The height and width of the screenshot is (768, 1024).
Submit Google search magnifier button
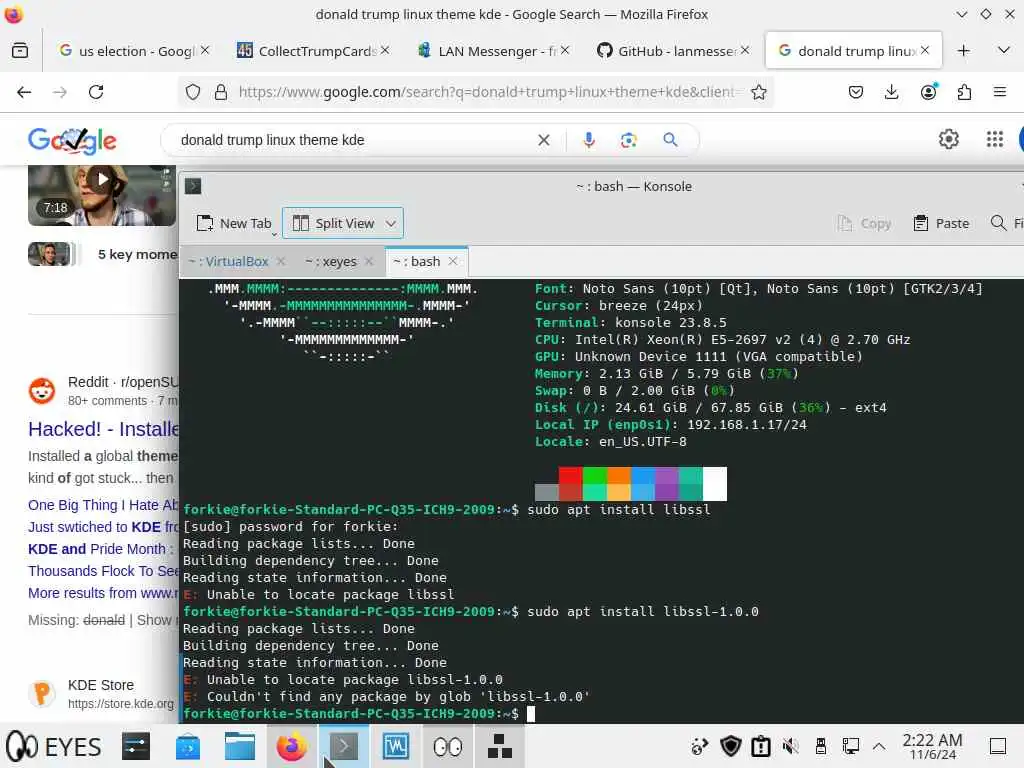[x=670, y=140]
